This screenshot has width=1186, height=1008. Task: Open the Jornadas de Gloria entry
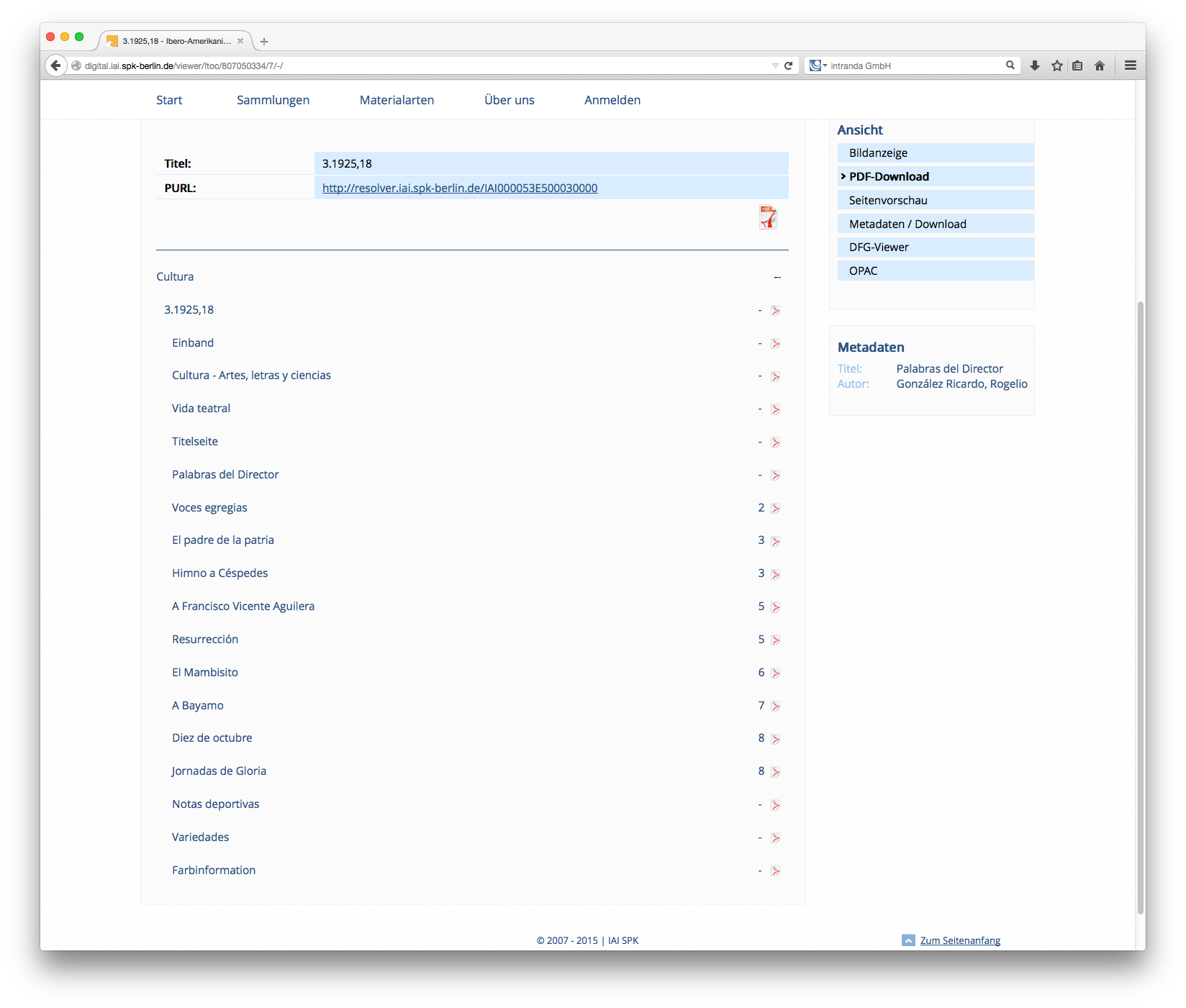pos(219,771)
